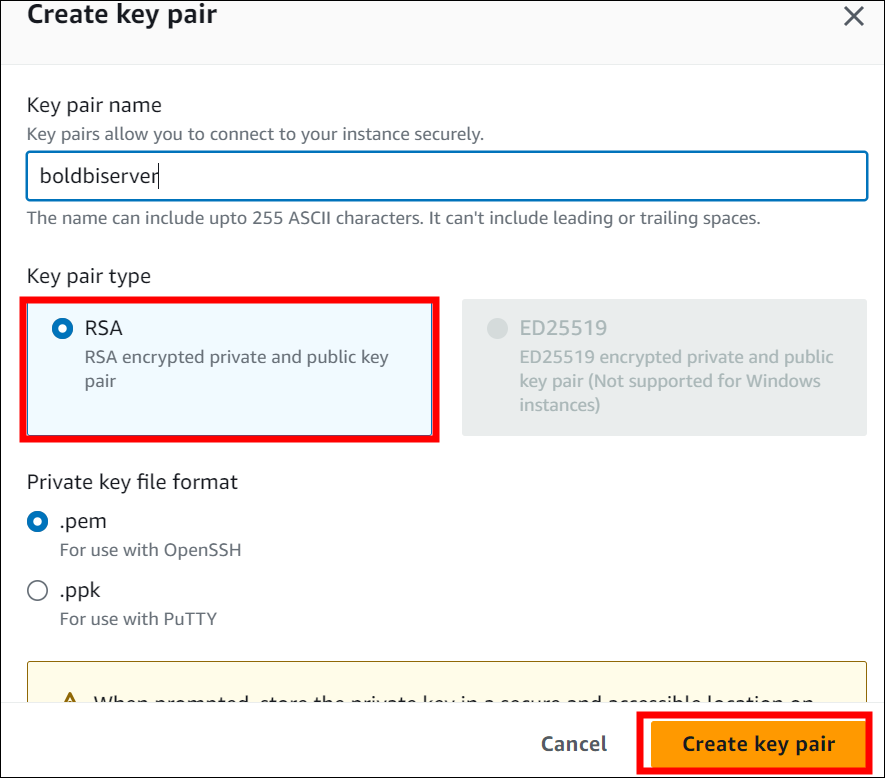The width and height of the screenshot is (885, 778).
Task: Click the ED25519 not-supported description text
Action: pyautogui.click(x=676, y=381)
